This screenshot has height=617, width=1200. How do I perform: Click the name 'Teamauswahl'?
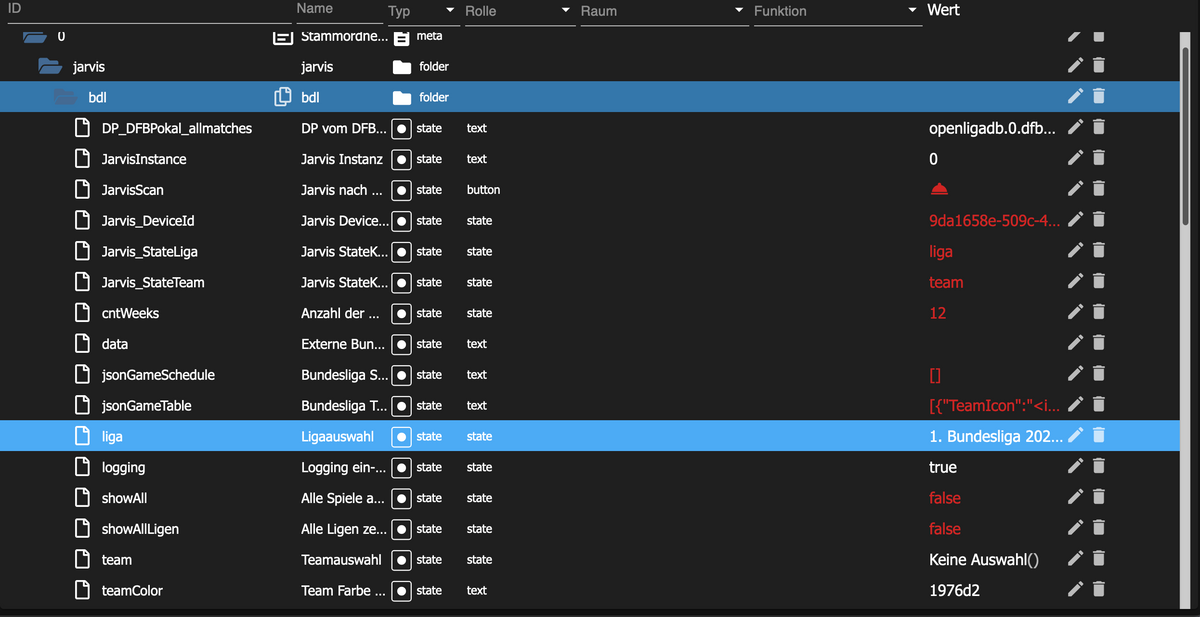pyautogui.click(x=341, y=560)
